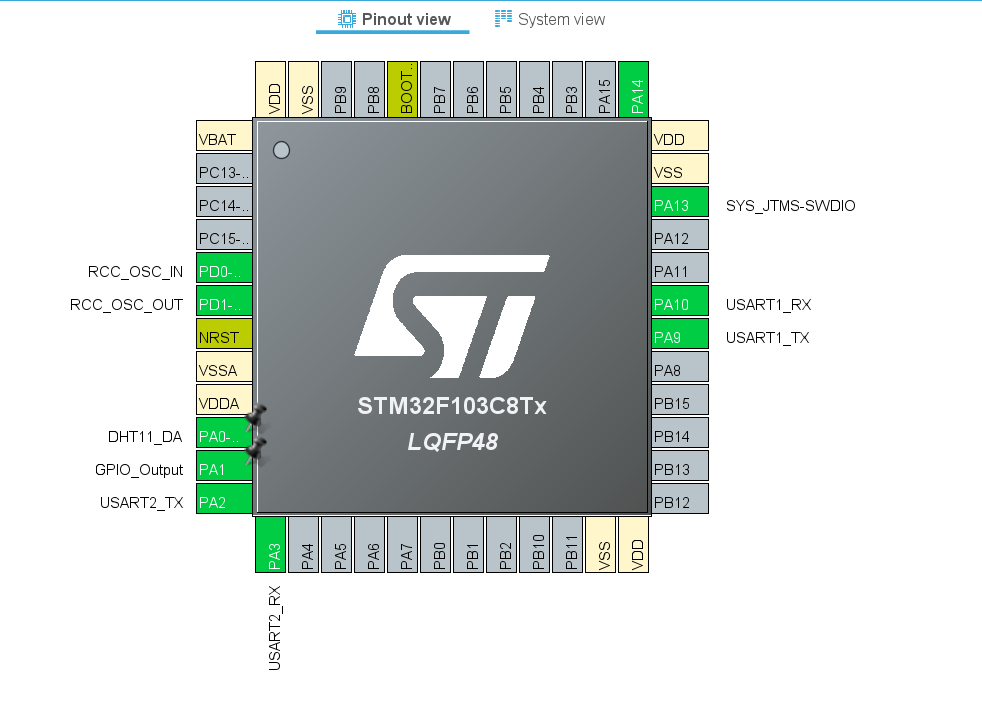Viewport: 982px width, 711px height.
Task: Click the PA3 pin on bottom edge
Action: point(271,544)
